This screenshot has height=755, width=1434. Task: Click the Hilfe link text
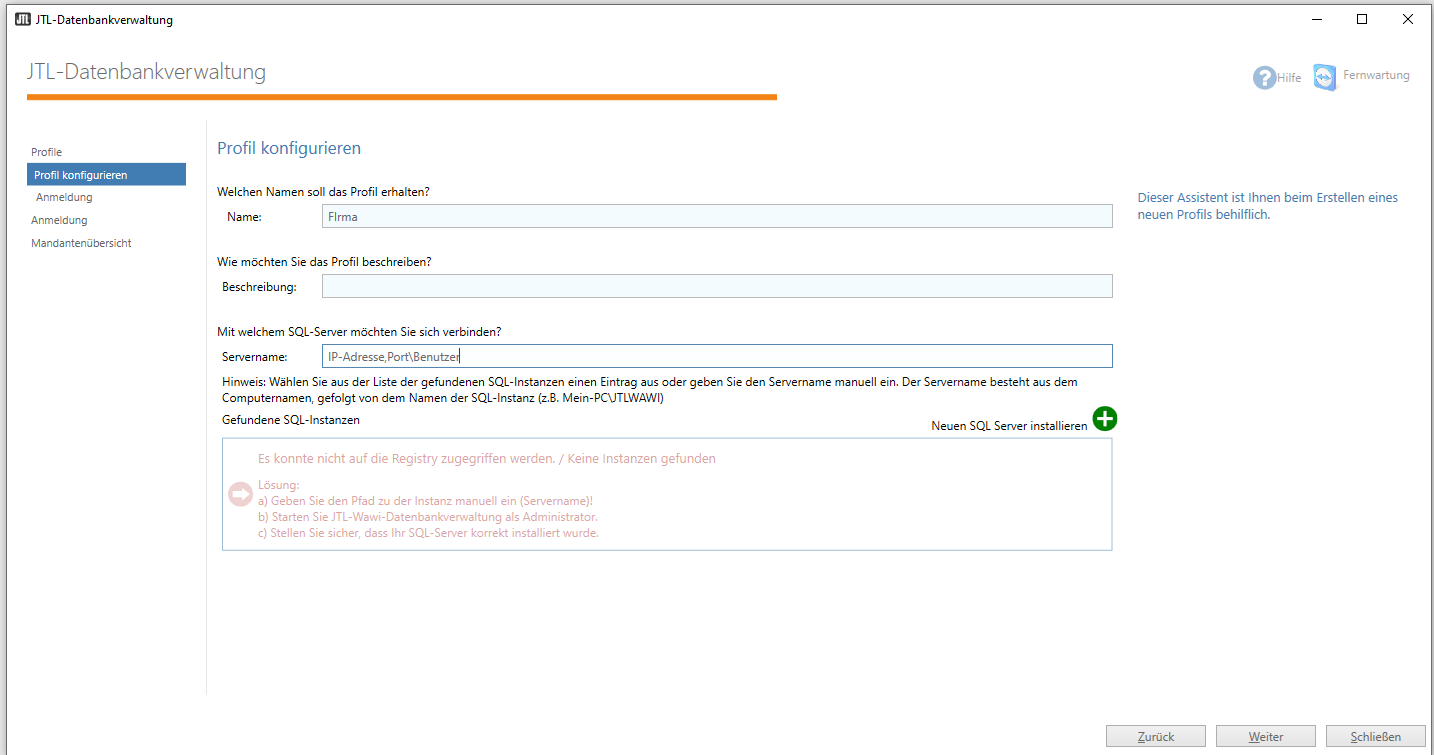(x=1289, y=78)
